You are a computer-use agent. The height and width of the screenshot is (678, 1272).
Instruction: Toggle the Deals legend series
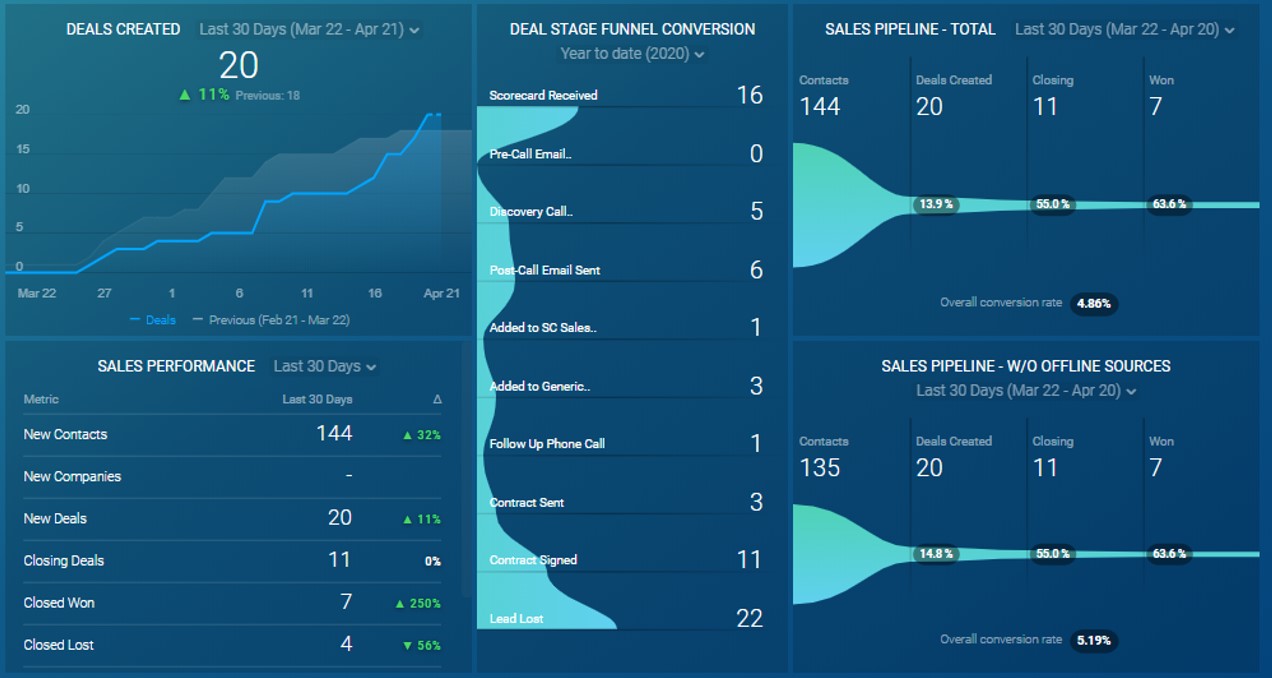(152, 320)
